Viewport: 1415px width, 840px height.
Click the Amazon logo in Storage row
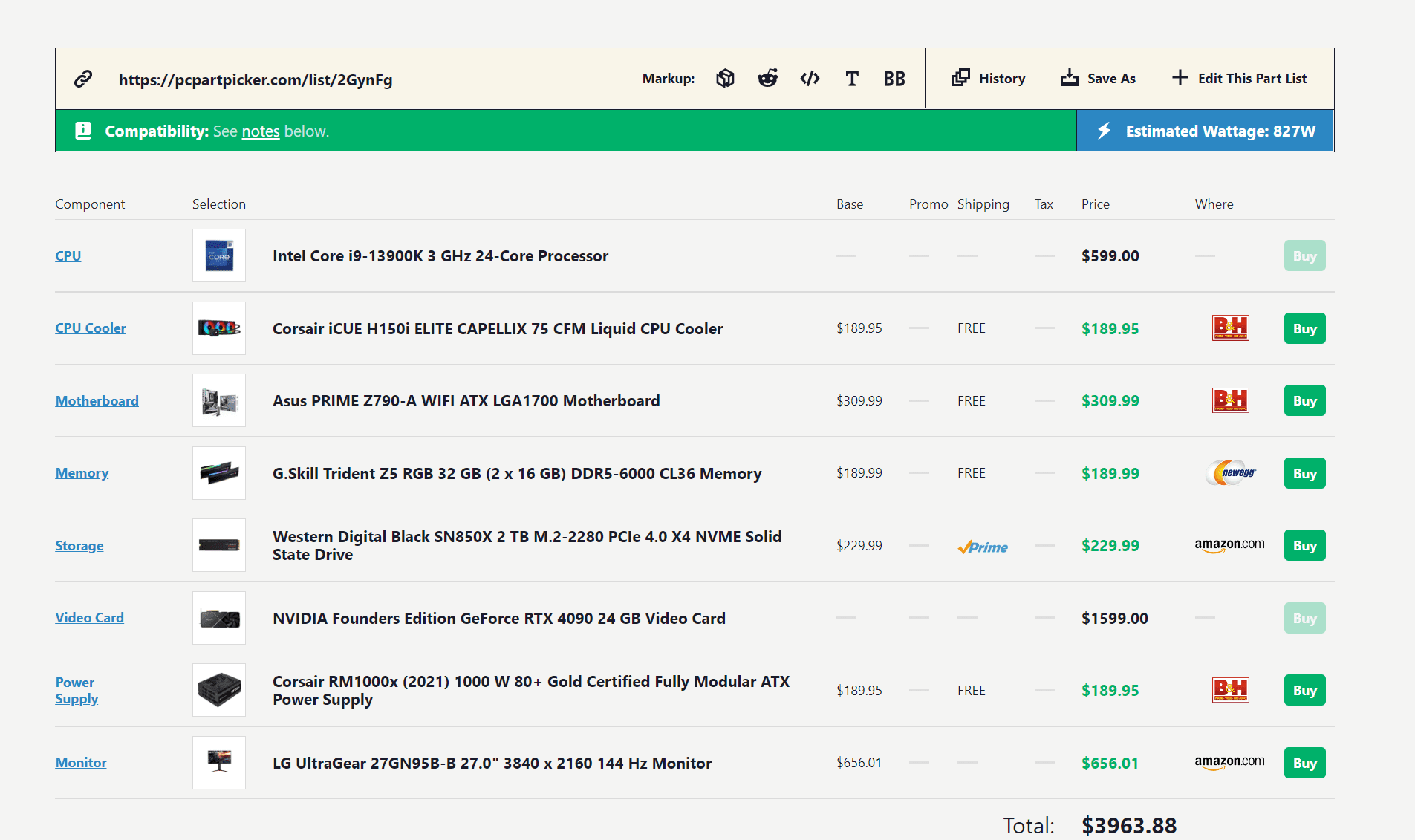[x=1229, y=545]
